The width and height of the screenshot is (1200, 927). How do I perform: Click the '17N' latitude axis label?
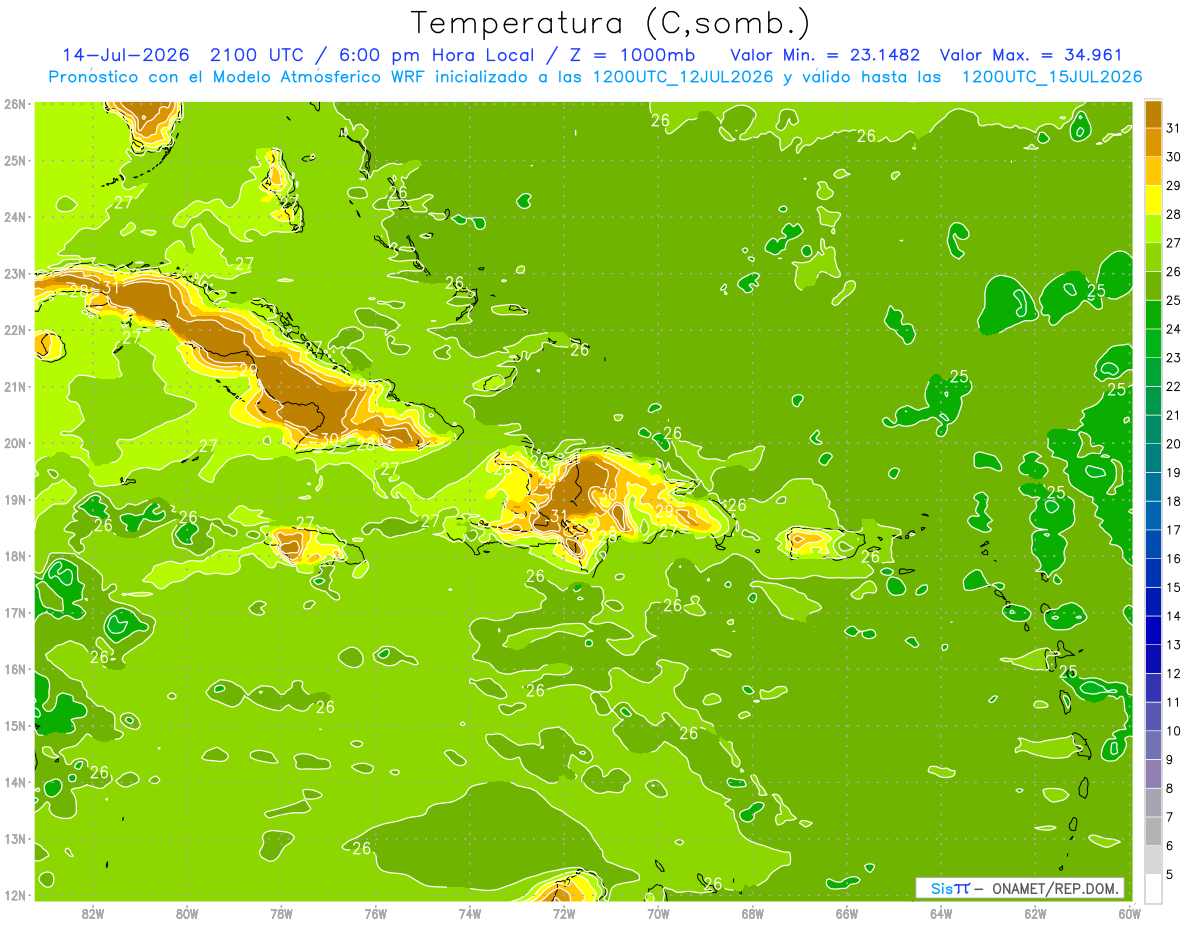coord(15,612)
